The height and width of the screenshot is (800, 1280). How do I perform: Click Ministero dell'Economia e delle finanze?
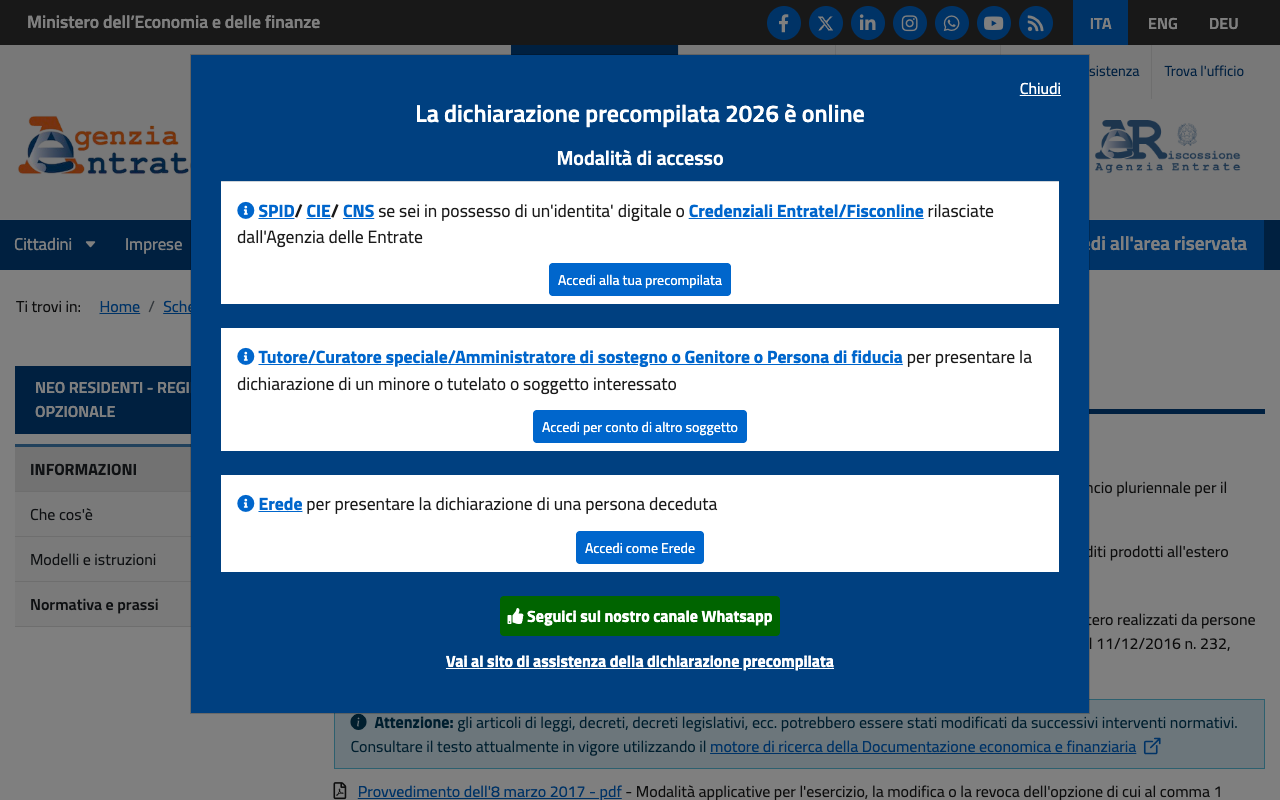pyautogui.click(x=173, y=22)
